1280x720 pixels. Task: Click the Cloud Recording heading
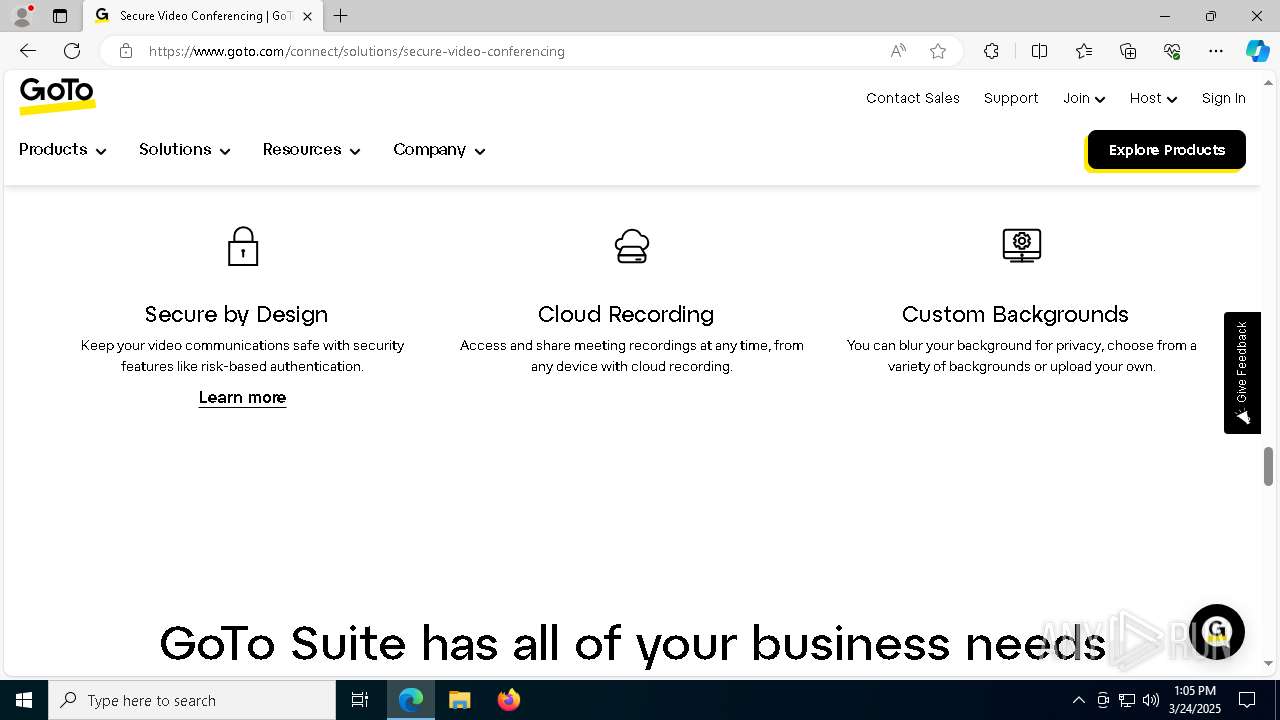[x=626, y=314]
